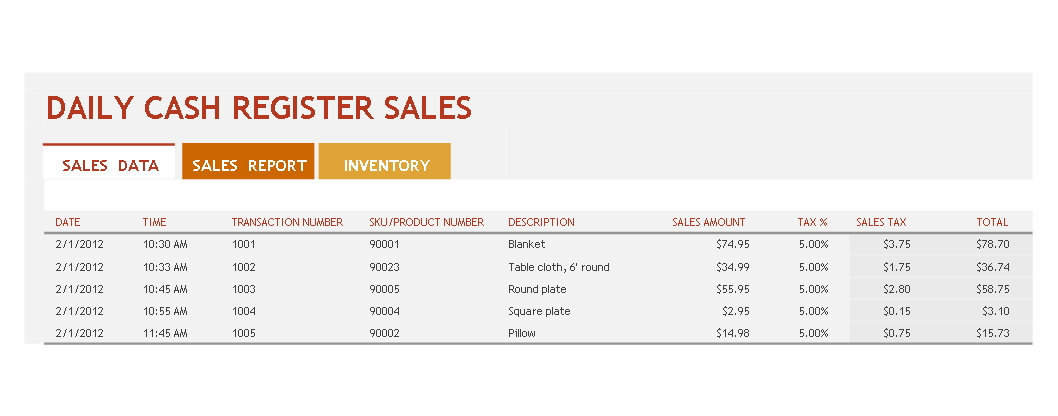Click the Blanket description cell
Viewport: 1058px width, 416px height.
527,244
